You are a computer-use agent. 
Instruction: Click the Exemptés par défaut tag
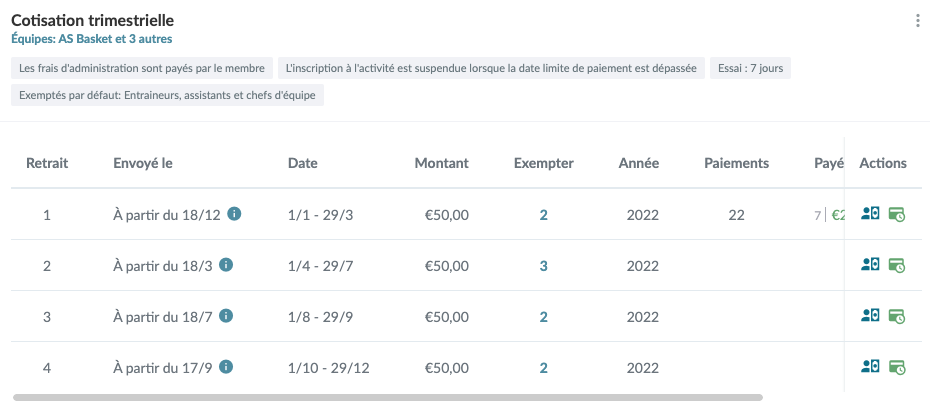[x=167, y=95]
